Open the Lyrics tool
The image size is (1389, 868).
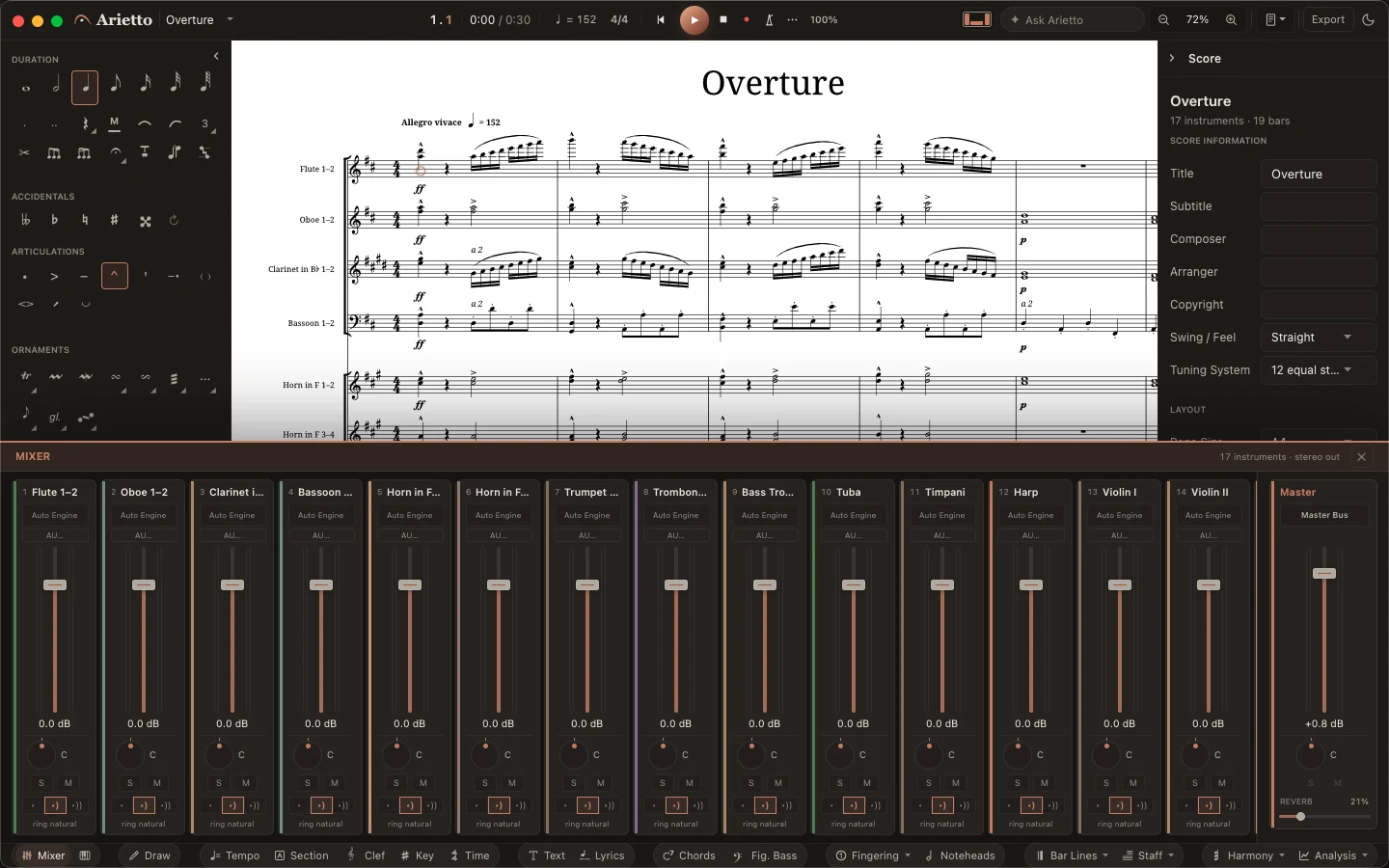tap(602, 855)
